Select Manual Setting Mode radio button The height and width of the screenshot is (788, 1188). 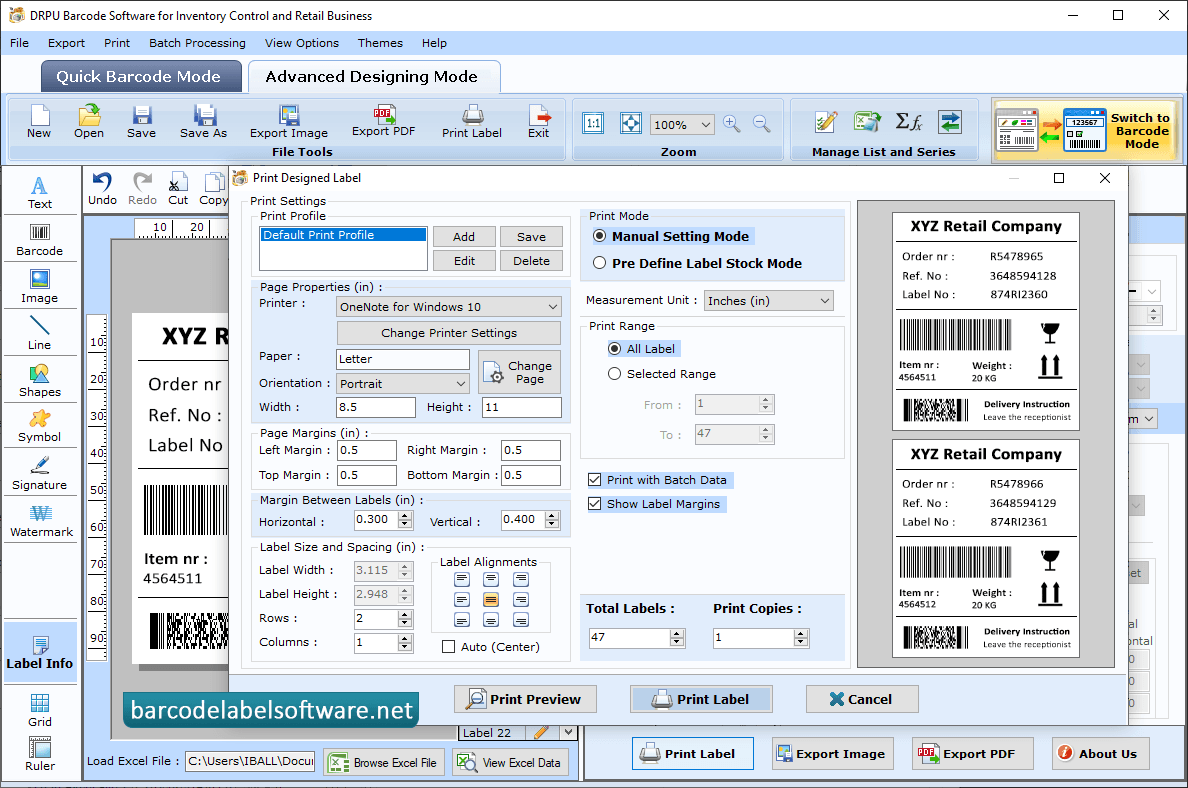599,236
